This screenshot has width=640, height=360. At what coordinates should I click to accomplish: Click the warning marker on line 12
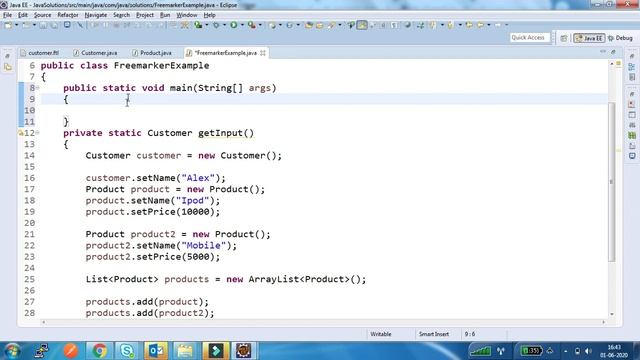pos(21,133)
